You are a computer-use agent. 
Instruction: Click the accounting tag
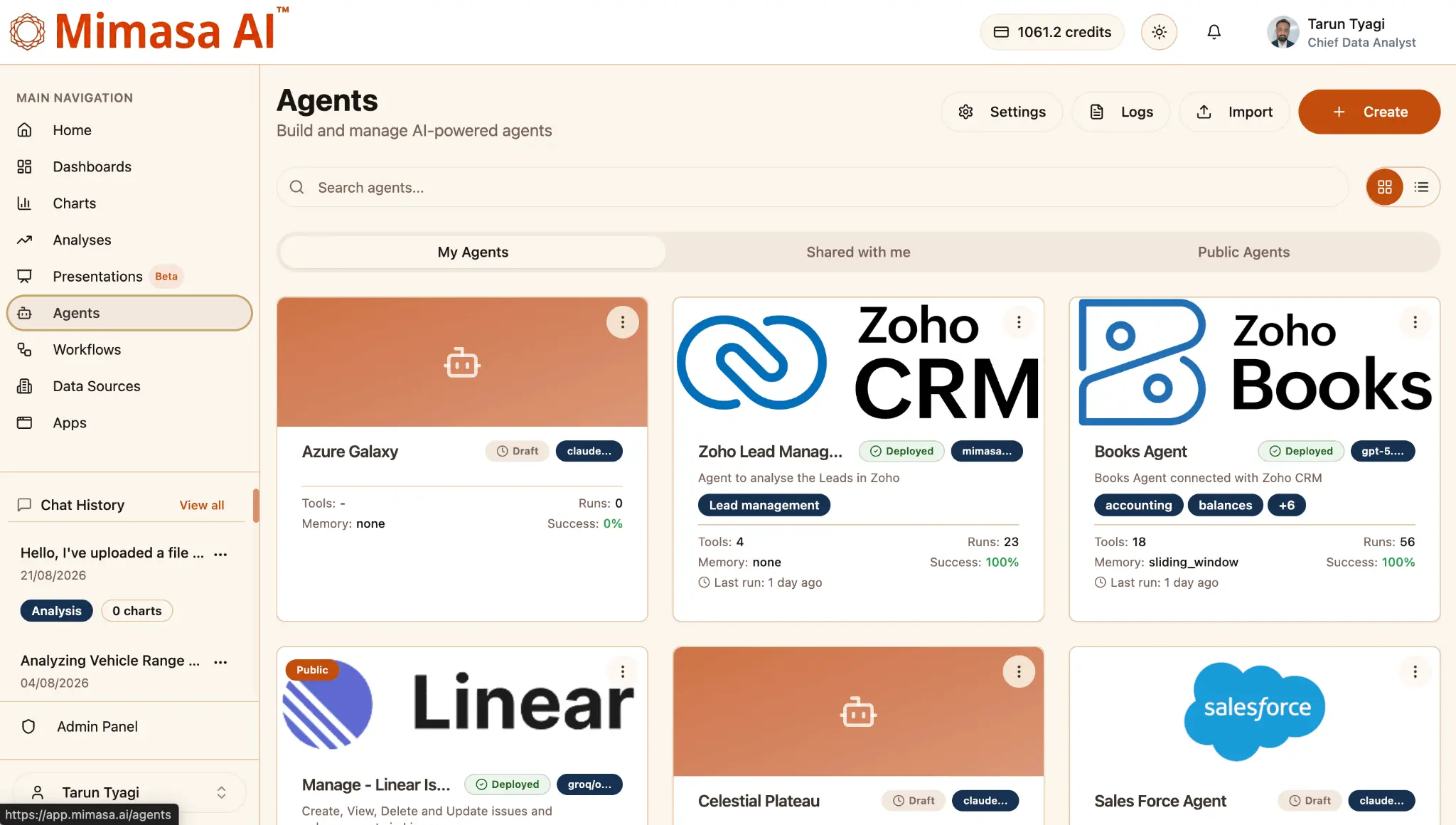(x=1138, y=505)
